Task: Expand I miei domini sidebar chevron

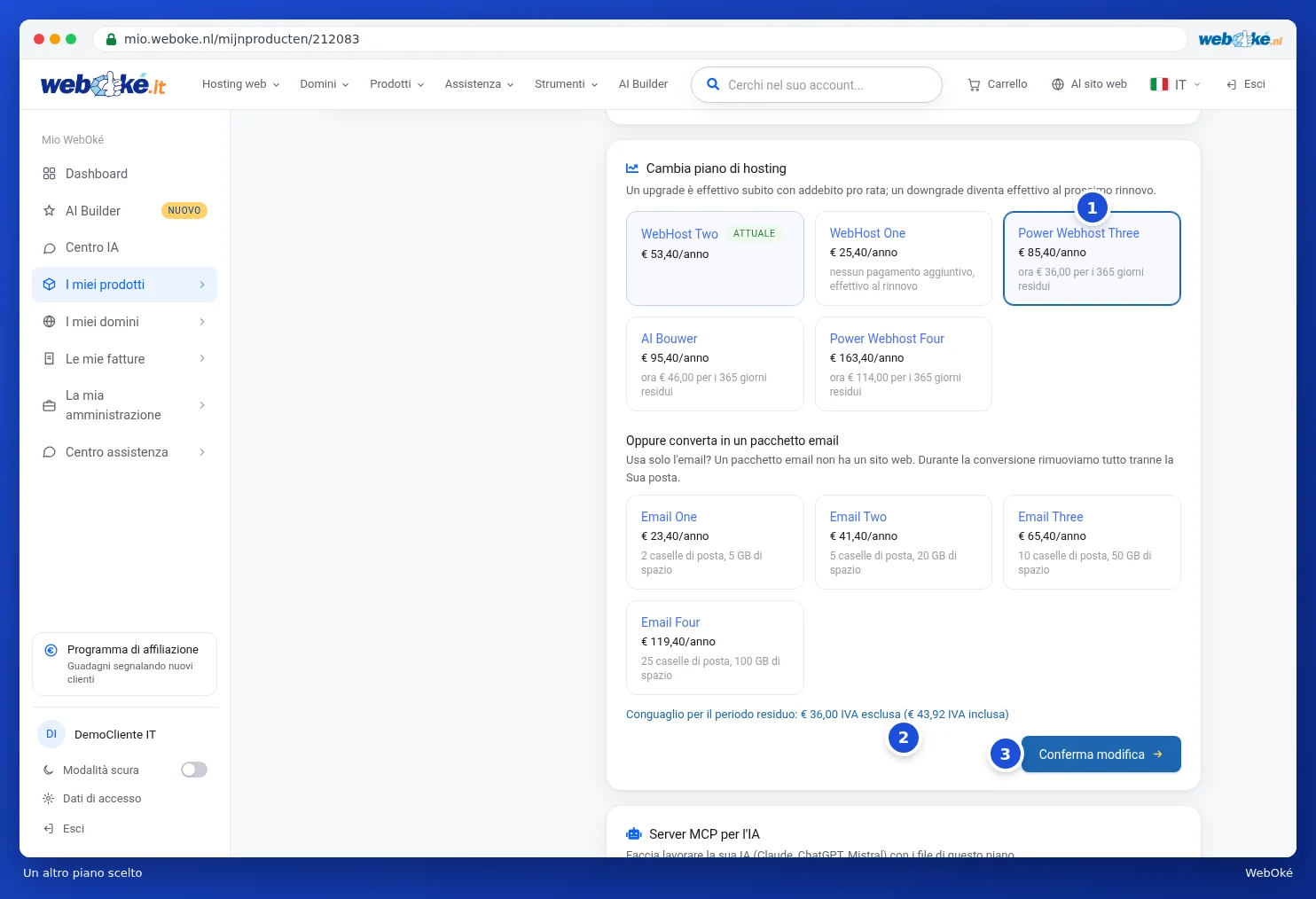Action: point(202,322)
